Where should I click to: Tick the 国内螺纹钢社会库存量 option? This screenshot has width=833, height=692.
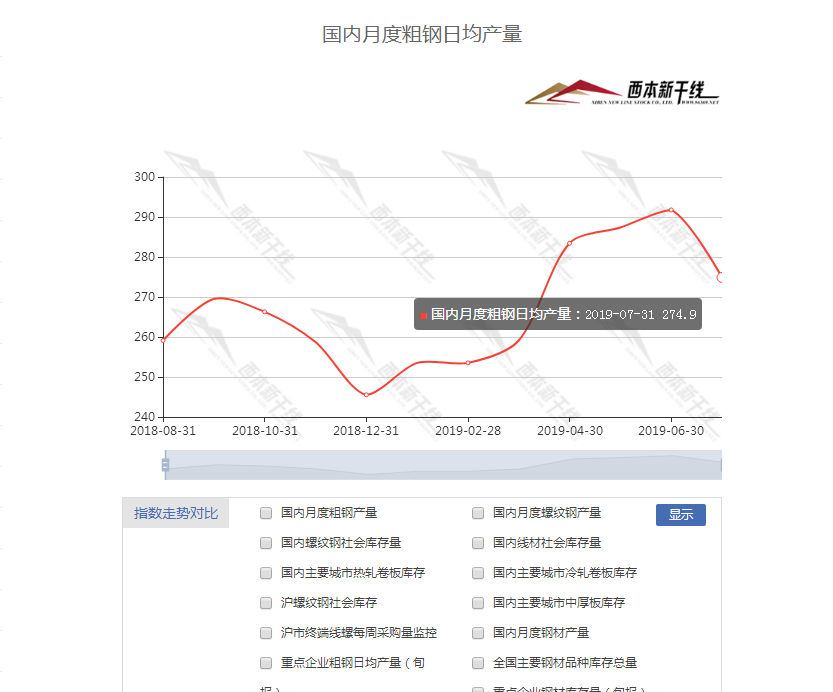click(266, 543)
